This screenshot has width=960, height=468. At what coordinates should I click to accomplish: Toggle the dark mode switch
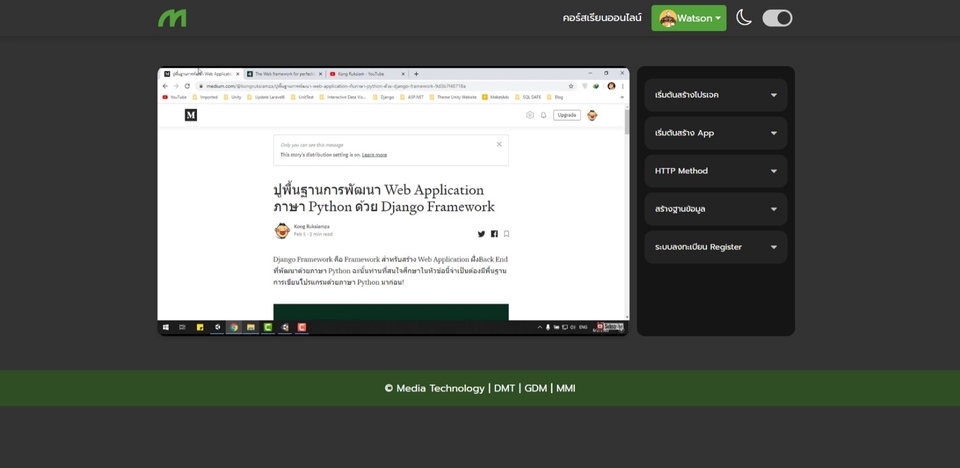click(x=777, y=18)
